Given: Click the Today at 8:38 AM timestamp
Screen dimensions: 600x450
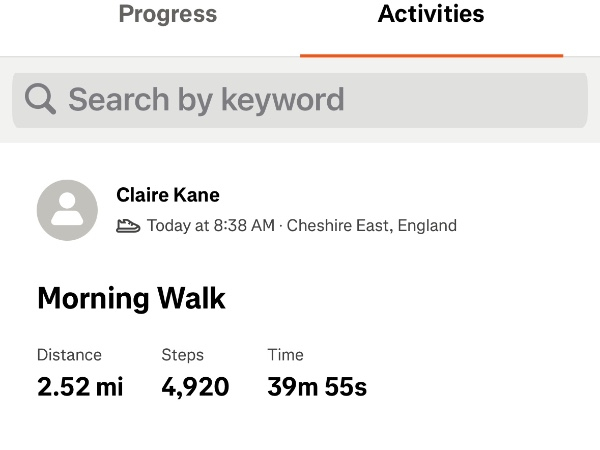Looking at the screenshot, I should 210,226.
